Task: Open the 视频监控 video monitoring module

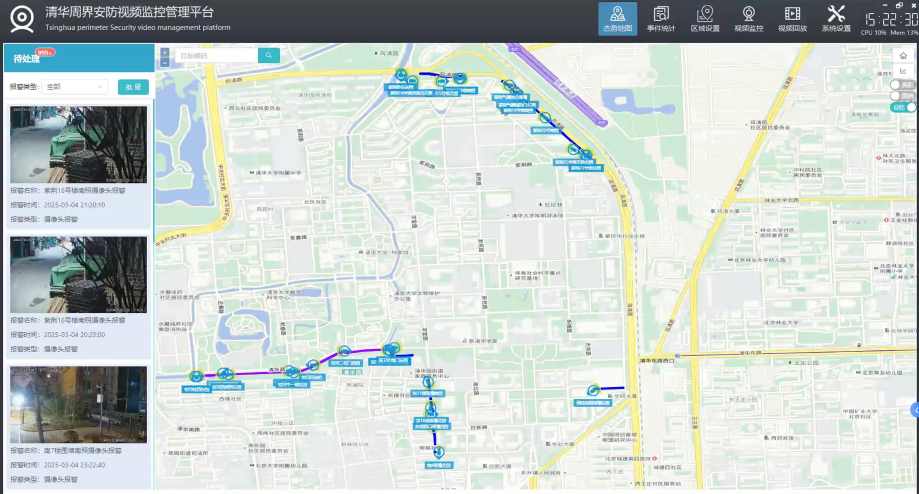Action: pos(748,19)
